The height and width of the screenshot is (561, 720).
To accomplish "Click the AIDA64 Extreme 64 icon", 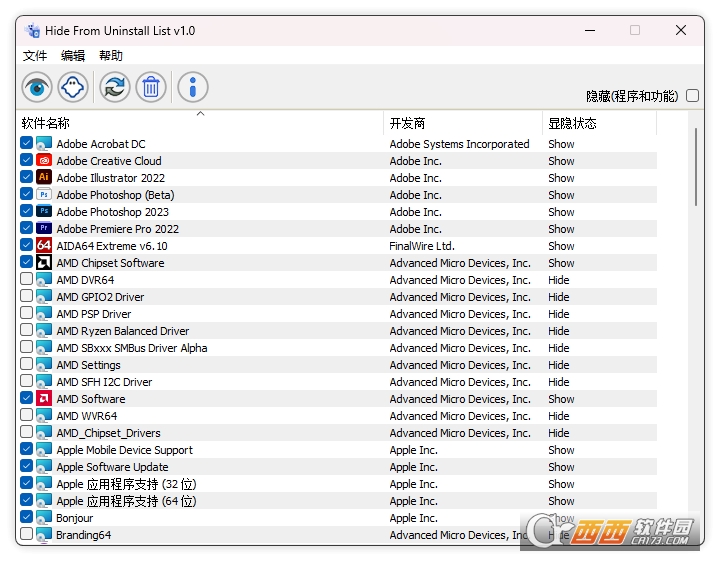I will [44, 246].
